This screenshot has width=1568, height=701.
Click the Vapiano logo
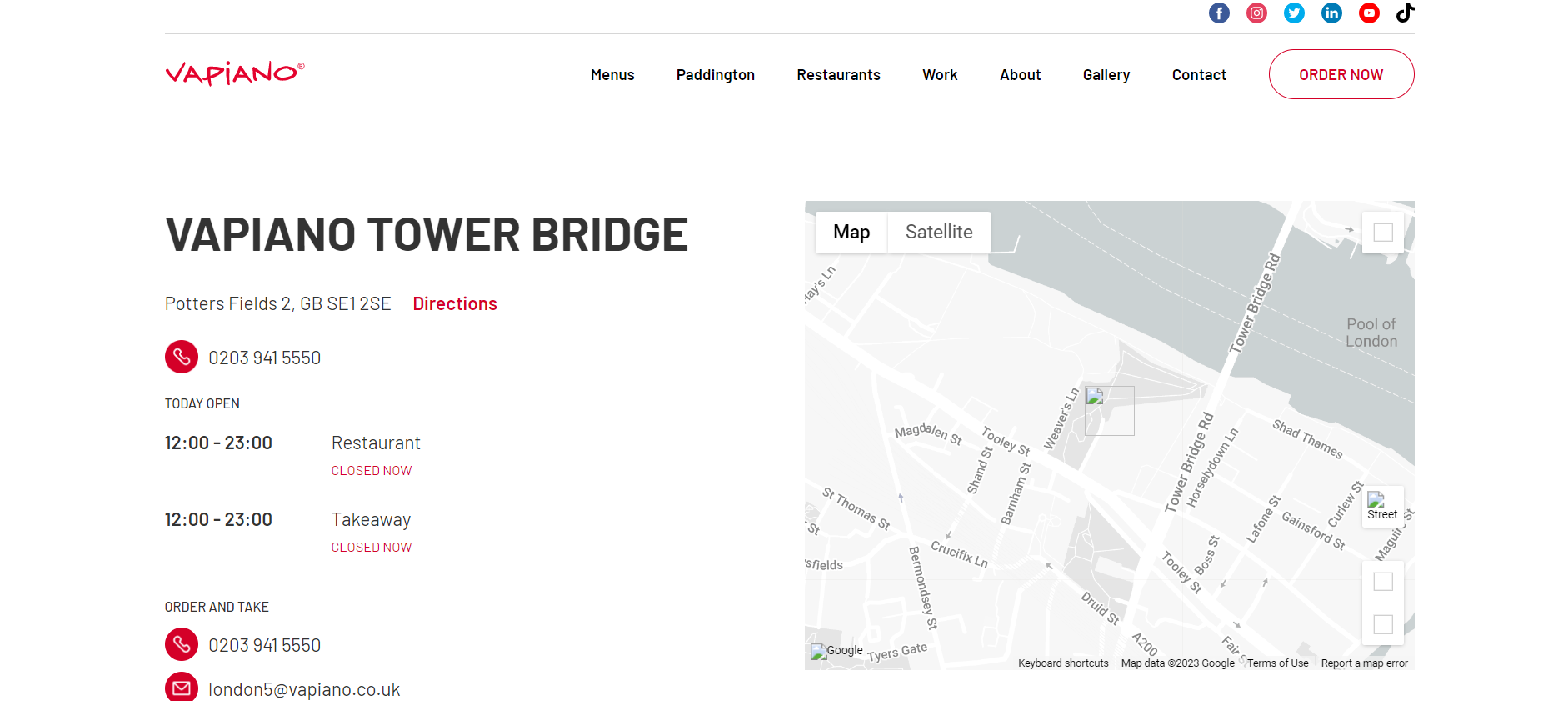[x=235, y=73]
